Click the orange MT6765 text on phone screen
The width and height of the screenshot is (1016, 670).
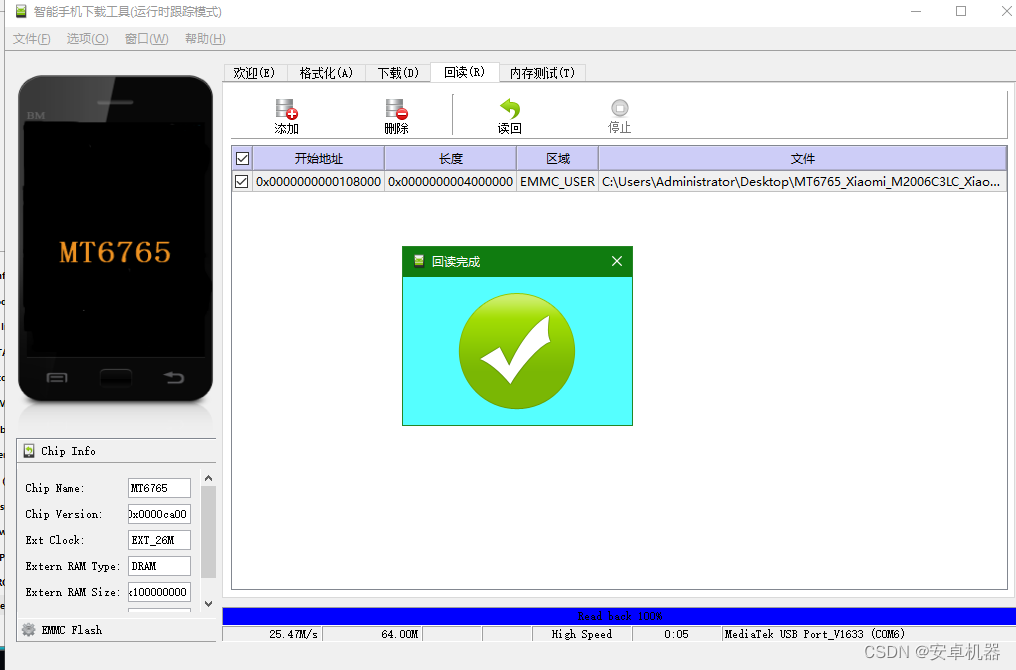(x=115, y=252)
